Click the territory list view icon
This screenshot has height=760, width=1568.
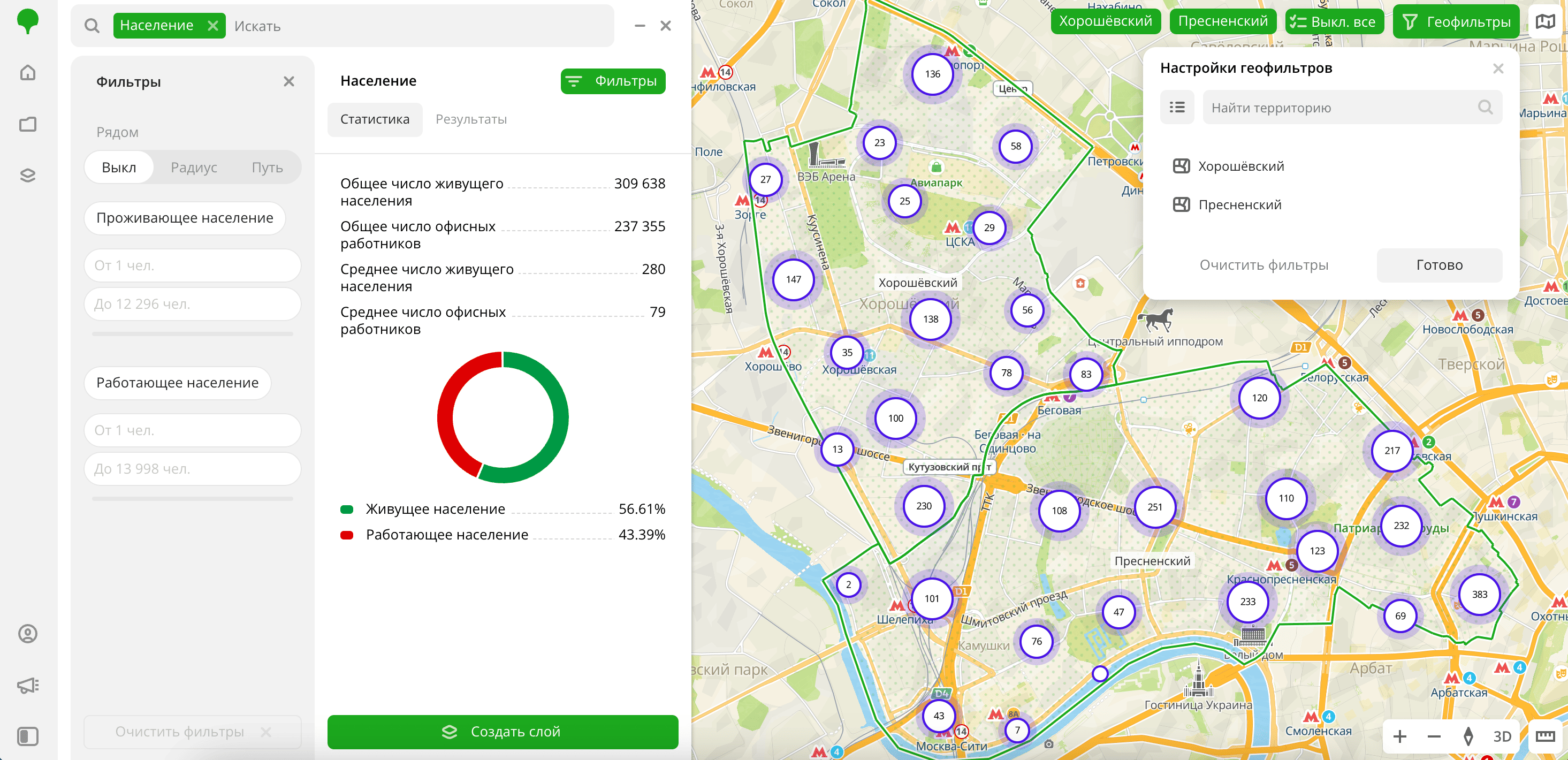[1177, 107]
